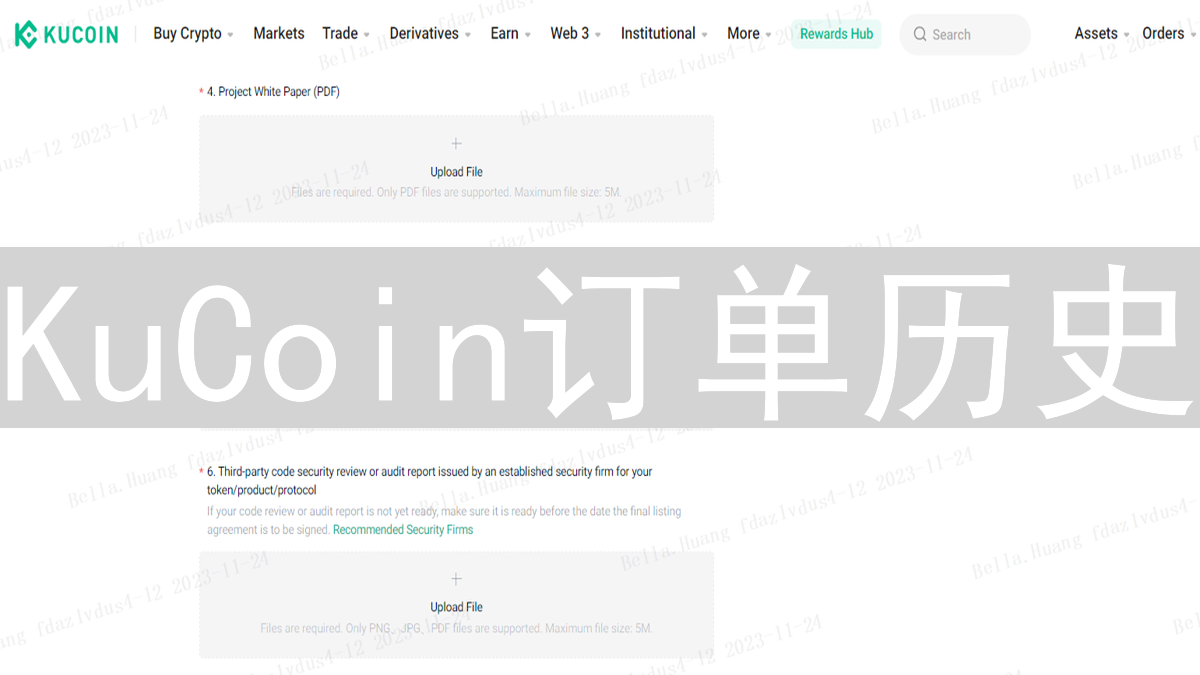Expand the Trade dropdown arrow
1200x675 pixels.
(367, 35)
